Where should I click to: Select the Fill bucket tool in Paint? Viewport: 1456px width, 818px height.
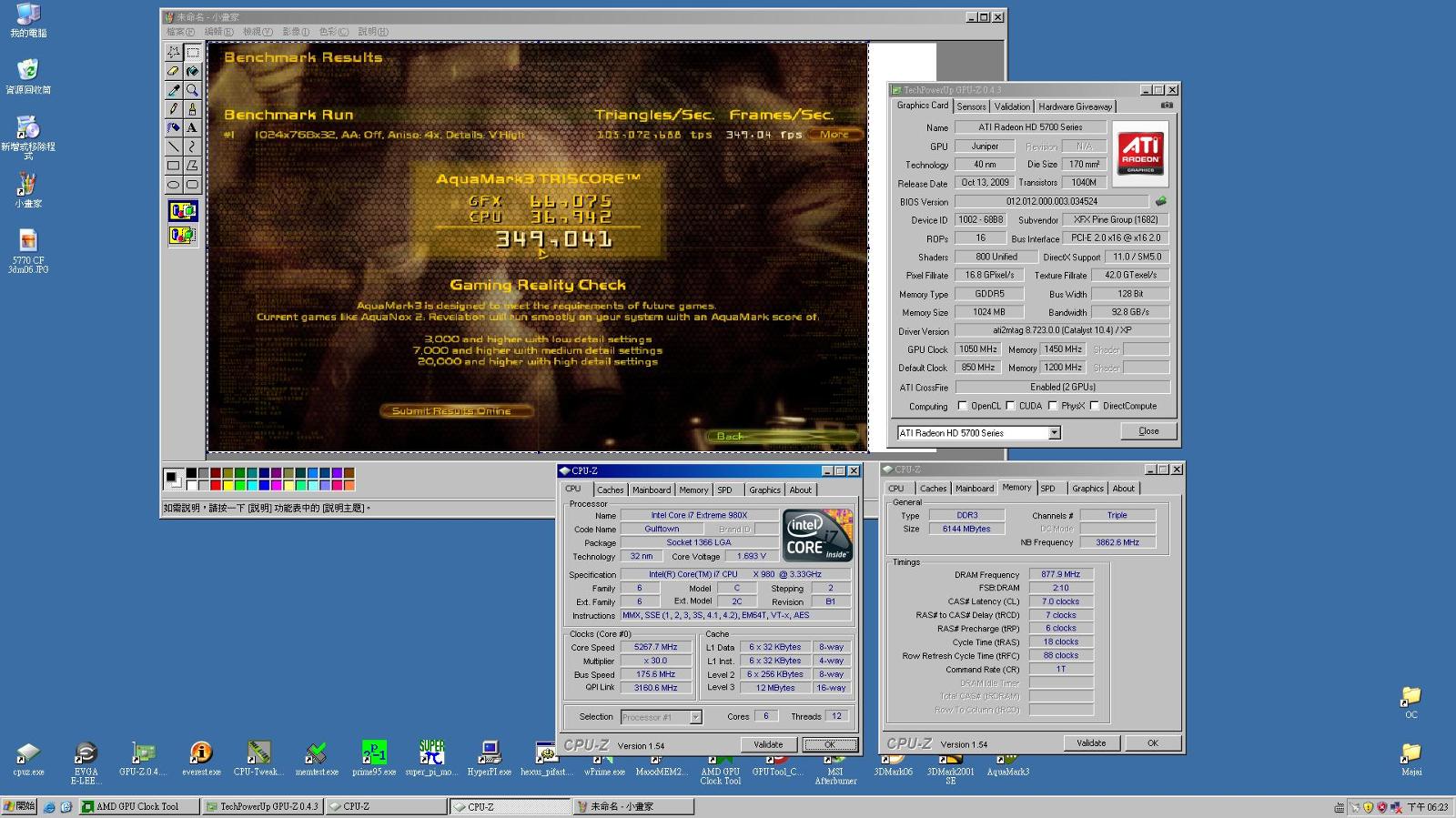pos(192,71)
